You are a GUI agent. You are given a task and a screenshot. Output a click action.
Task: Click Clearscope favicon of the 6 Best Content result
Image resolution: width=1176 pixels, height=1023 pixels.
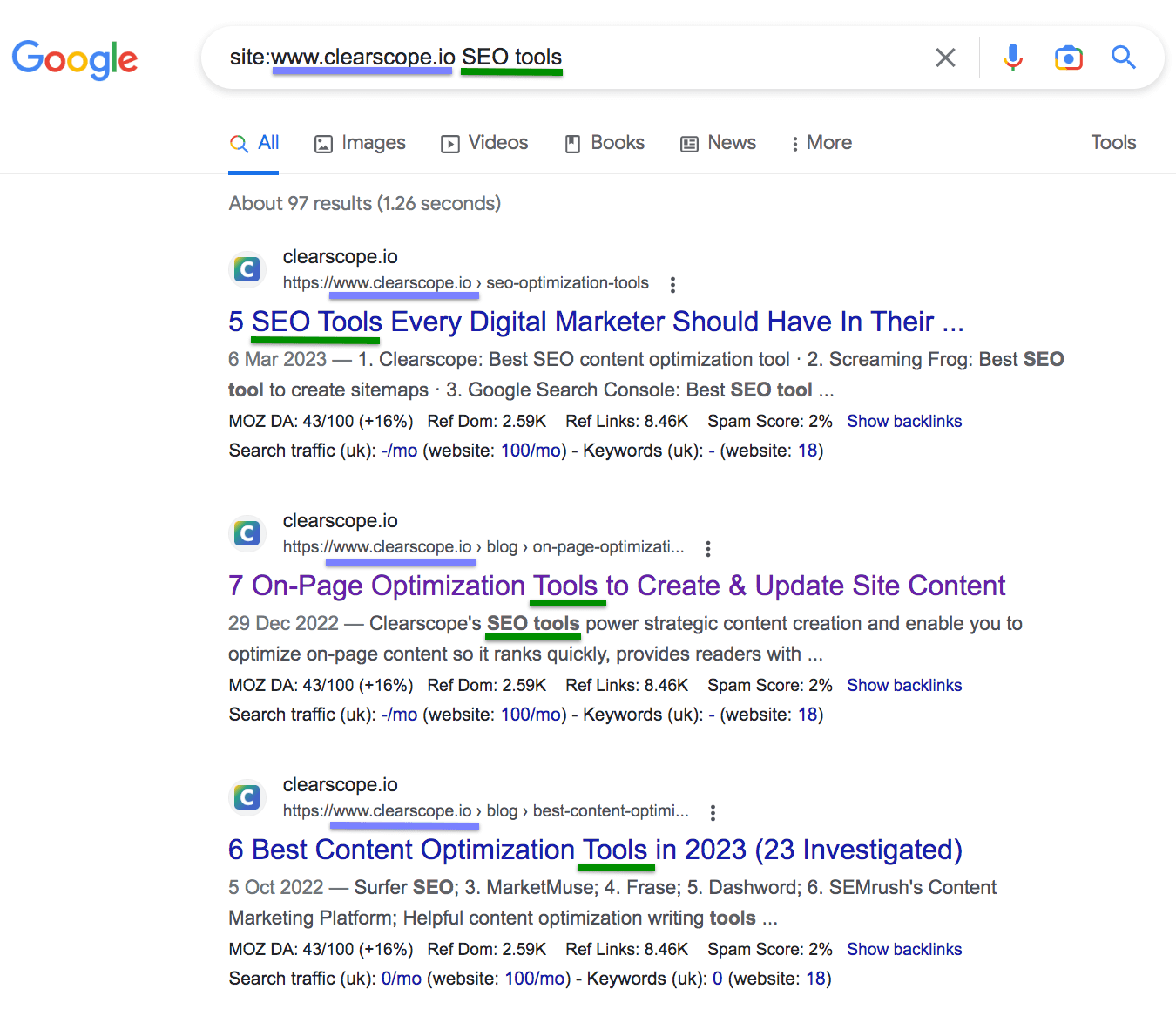247,797
